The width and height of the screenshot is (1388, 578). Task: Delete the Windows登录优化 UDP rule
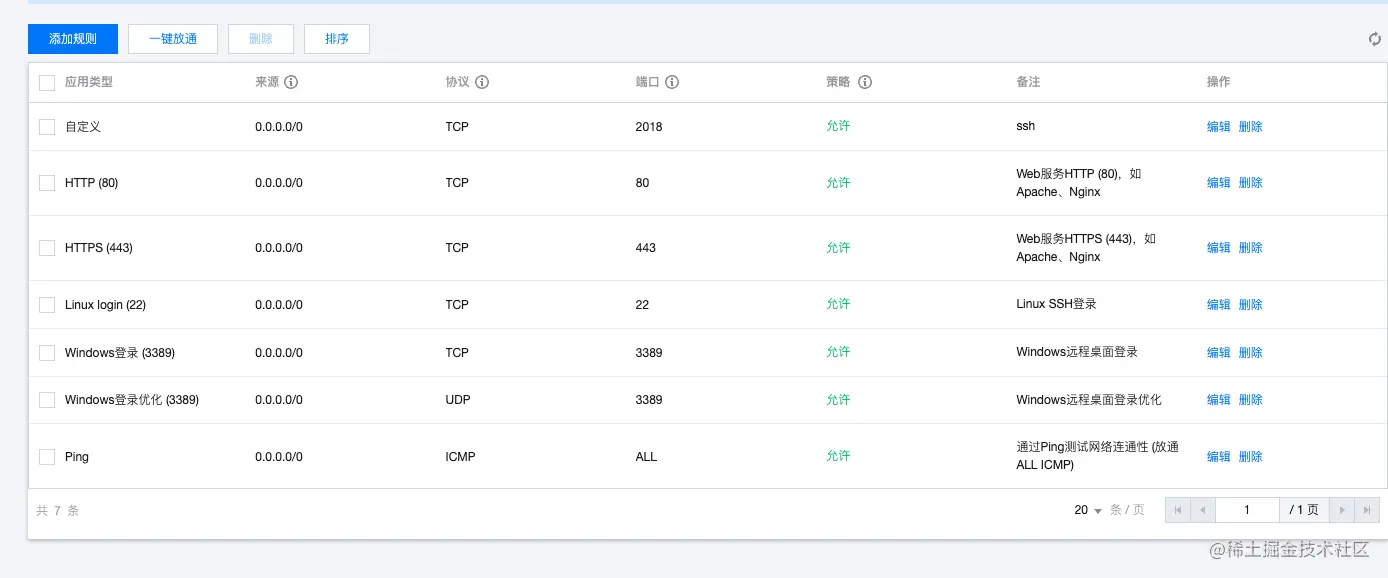pyautogui.click(x=1251, y=400)
